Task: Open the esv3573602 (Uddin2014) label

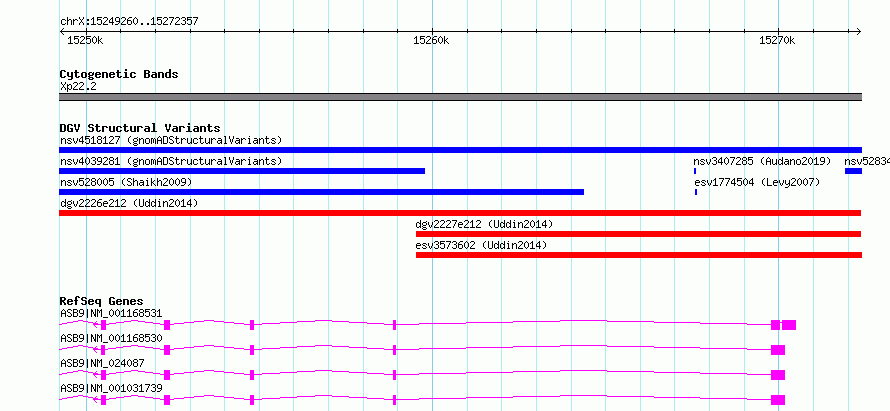Action: (481, 245)
